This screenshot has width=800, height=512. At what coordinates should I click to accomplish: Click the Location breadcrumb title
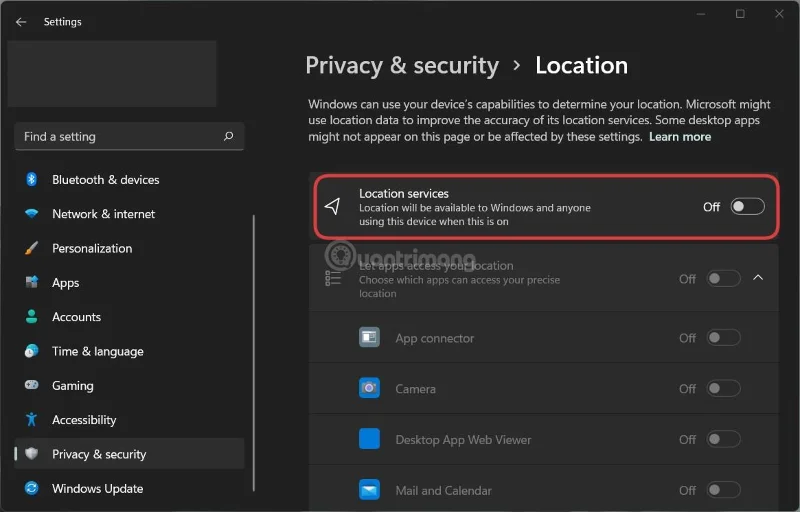581,65
